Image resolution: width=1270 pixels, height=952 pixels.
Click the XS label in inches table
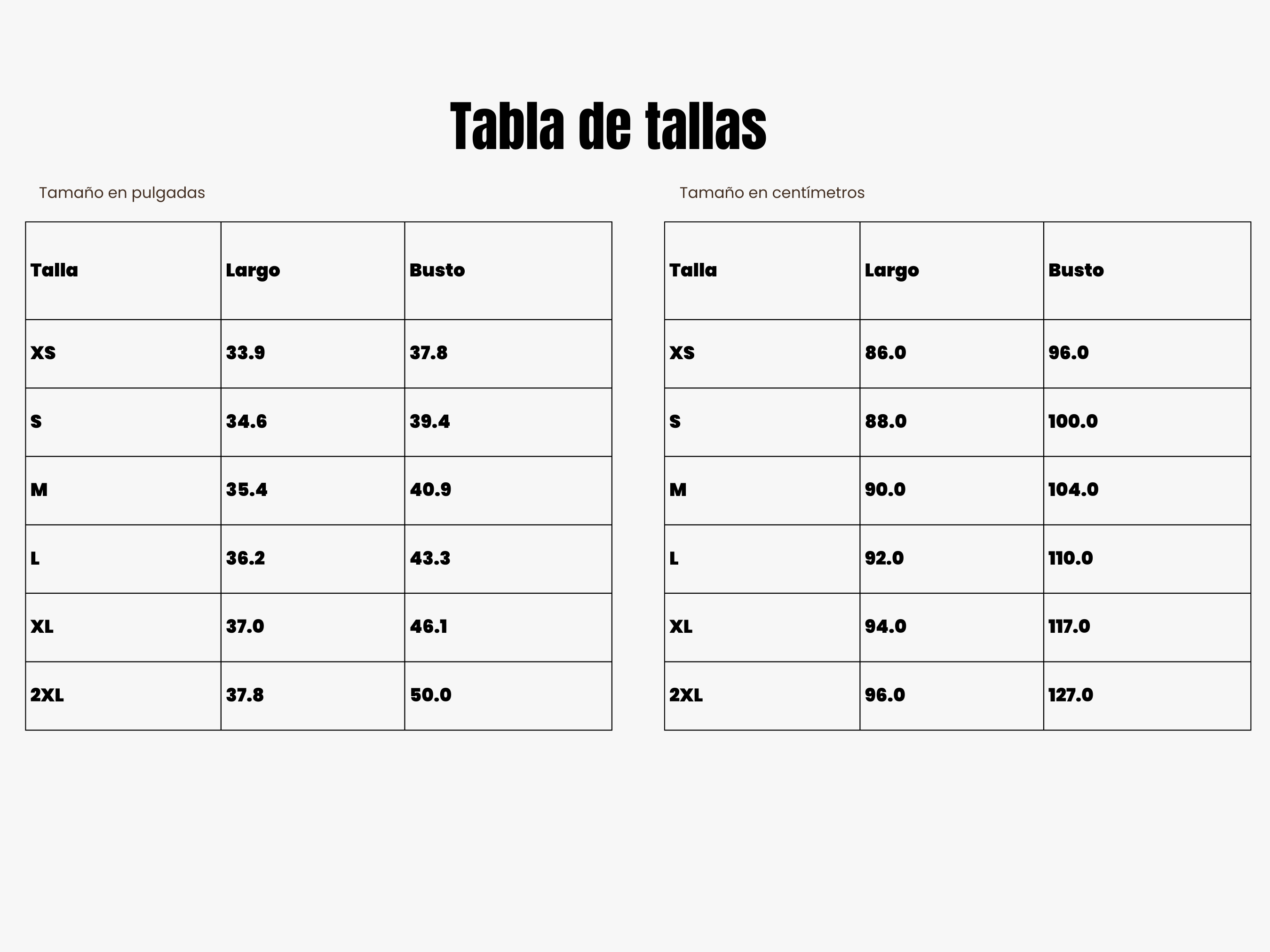click(43, 353)
